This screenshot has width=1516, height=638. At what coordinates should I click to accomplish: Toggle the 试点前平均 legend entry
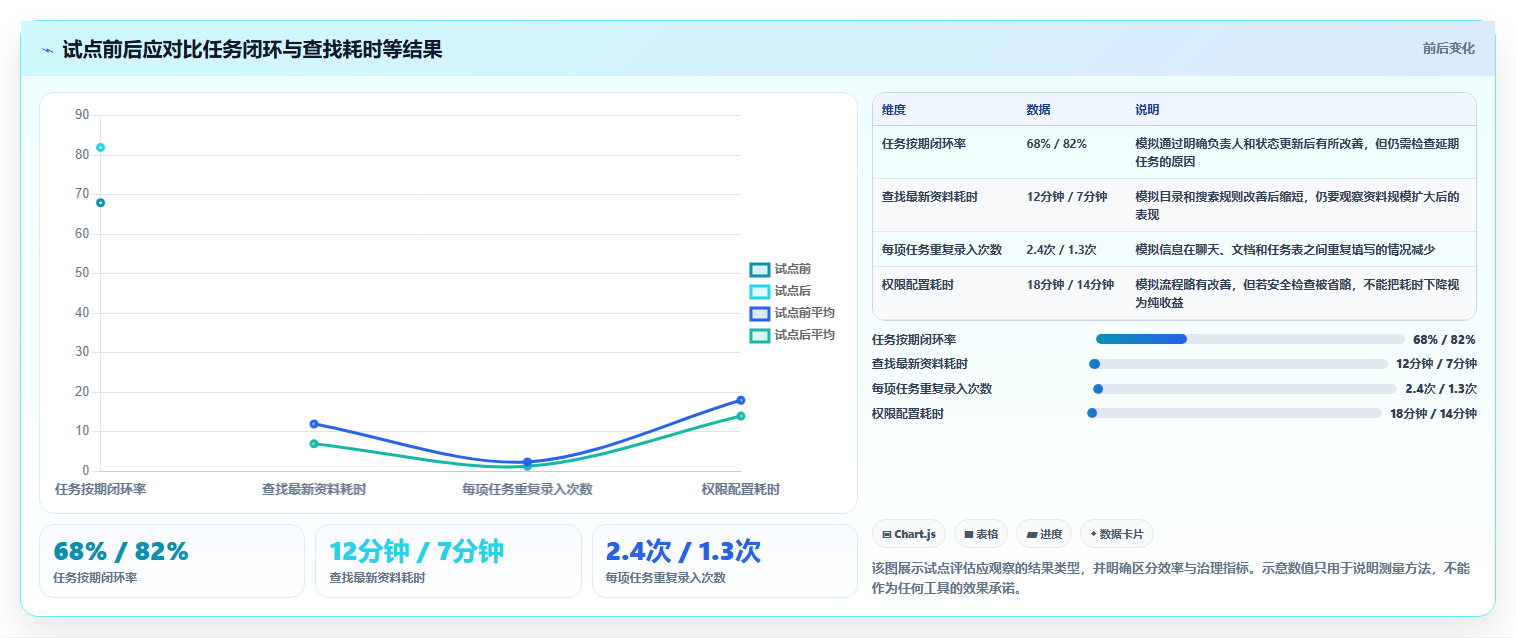[x=793, y=313]
